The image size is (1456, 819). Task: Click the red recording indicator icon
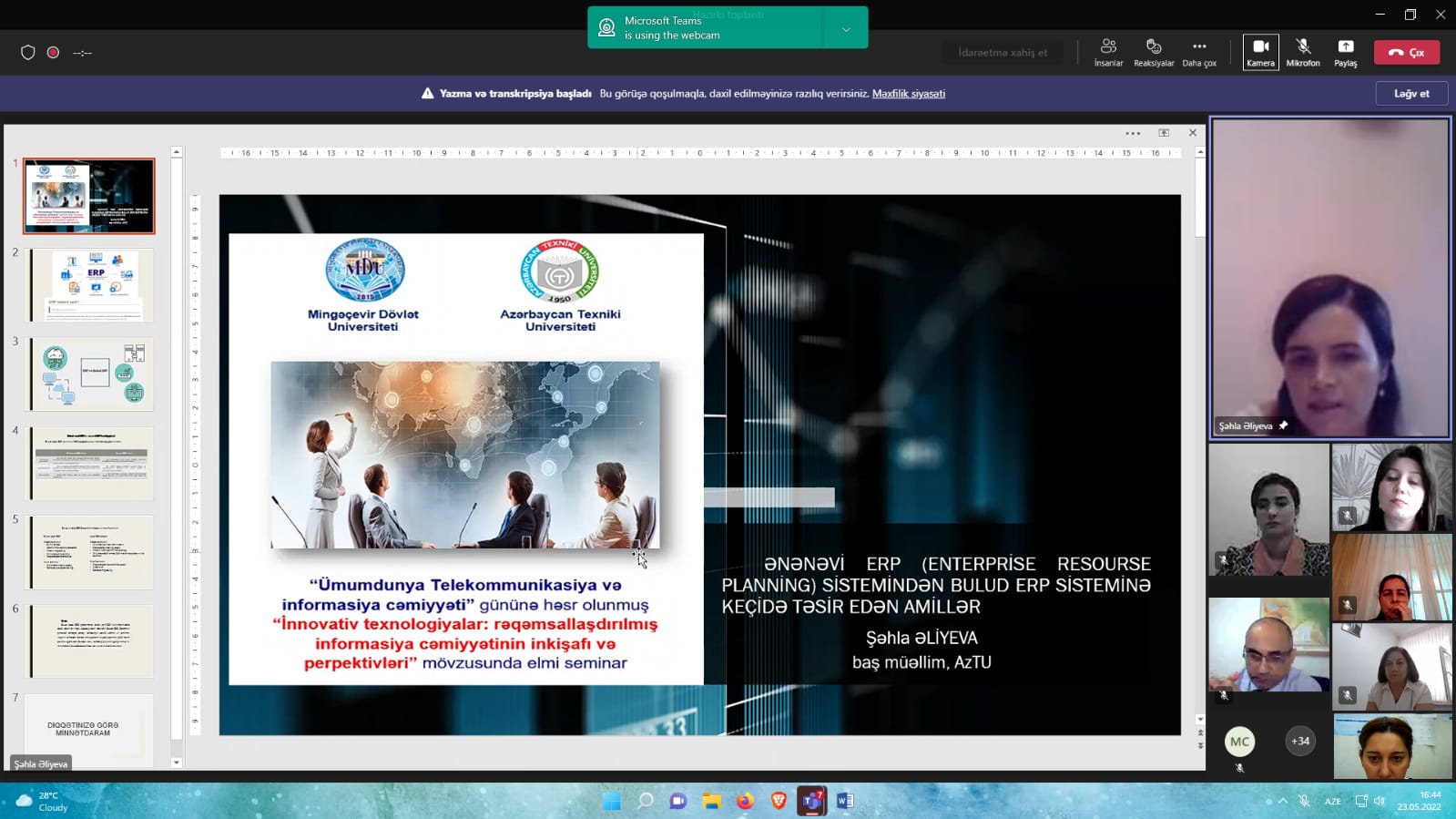click(x=54, y=53)
